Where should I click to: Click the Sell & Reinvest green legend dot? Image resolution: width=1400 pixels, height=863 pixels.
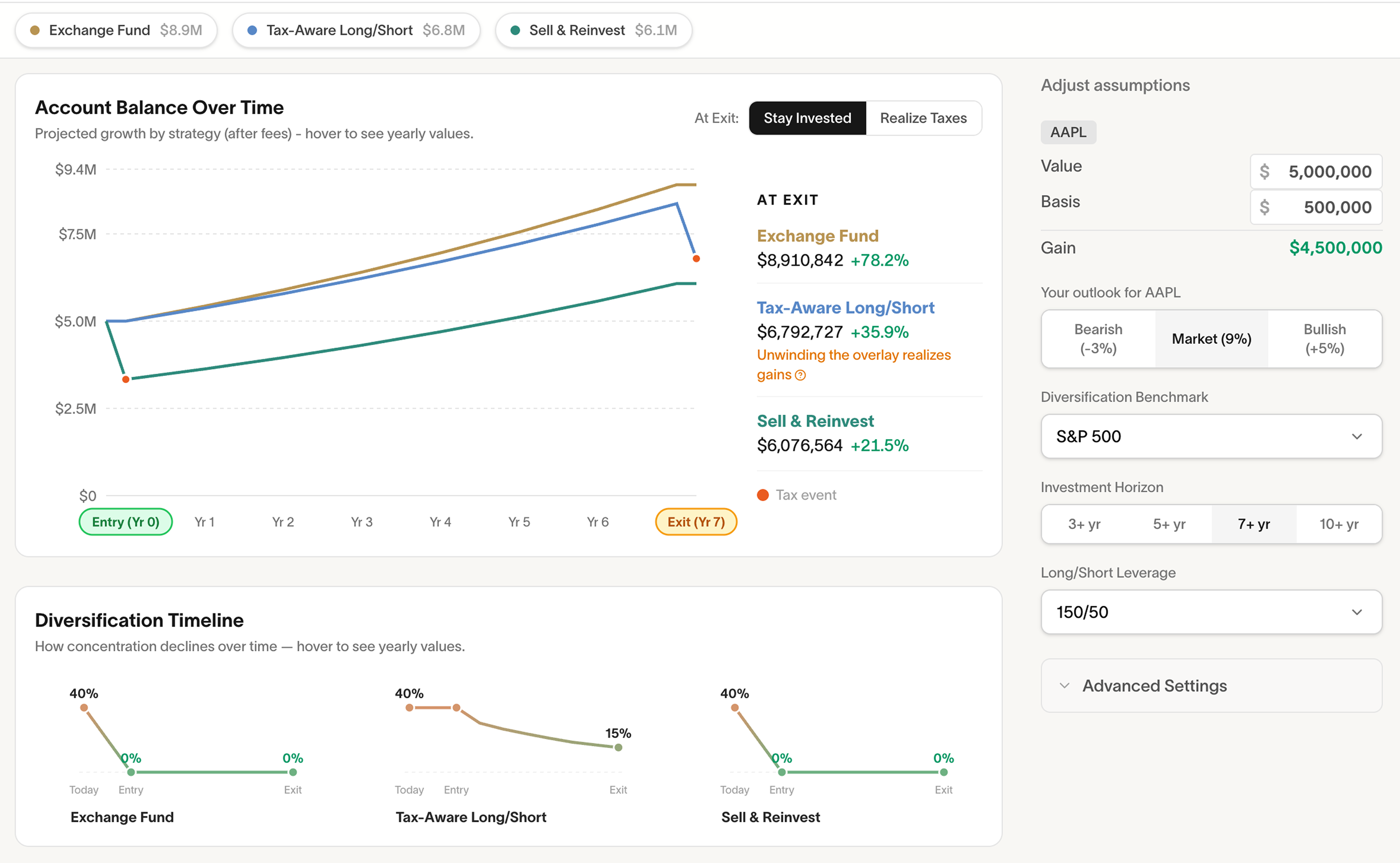515,30
